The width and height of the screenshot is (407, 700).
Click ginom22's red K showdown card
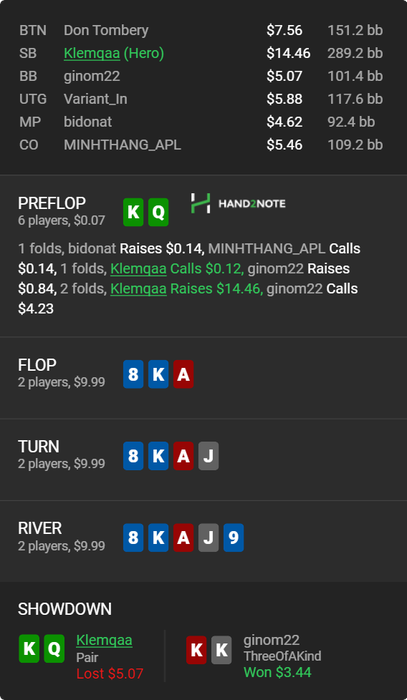coord(196,650)
